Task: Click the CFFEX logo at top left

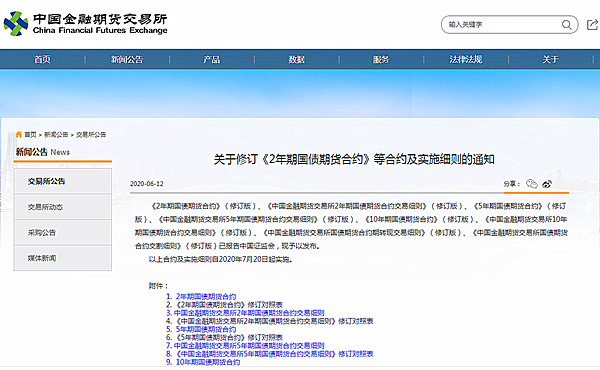Action: 85,24
